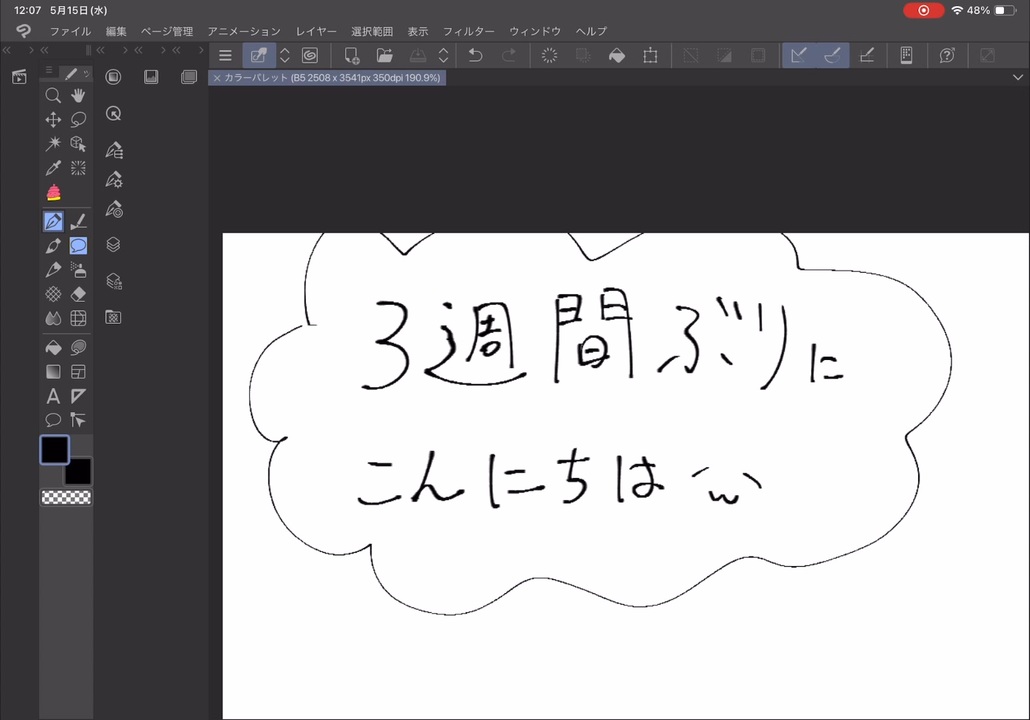
Task: Open the 表示 menu
Action: click(418, 32)
